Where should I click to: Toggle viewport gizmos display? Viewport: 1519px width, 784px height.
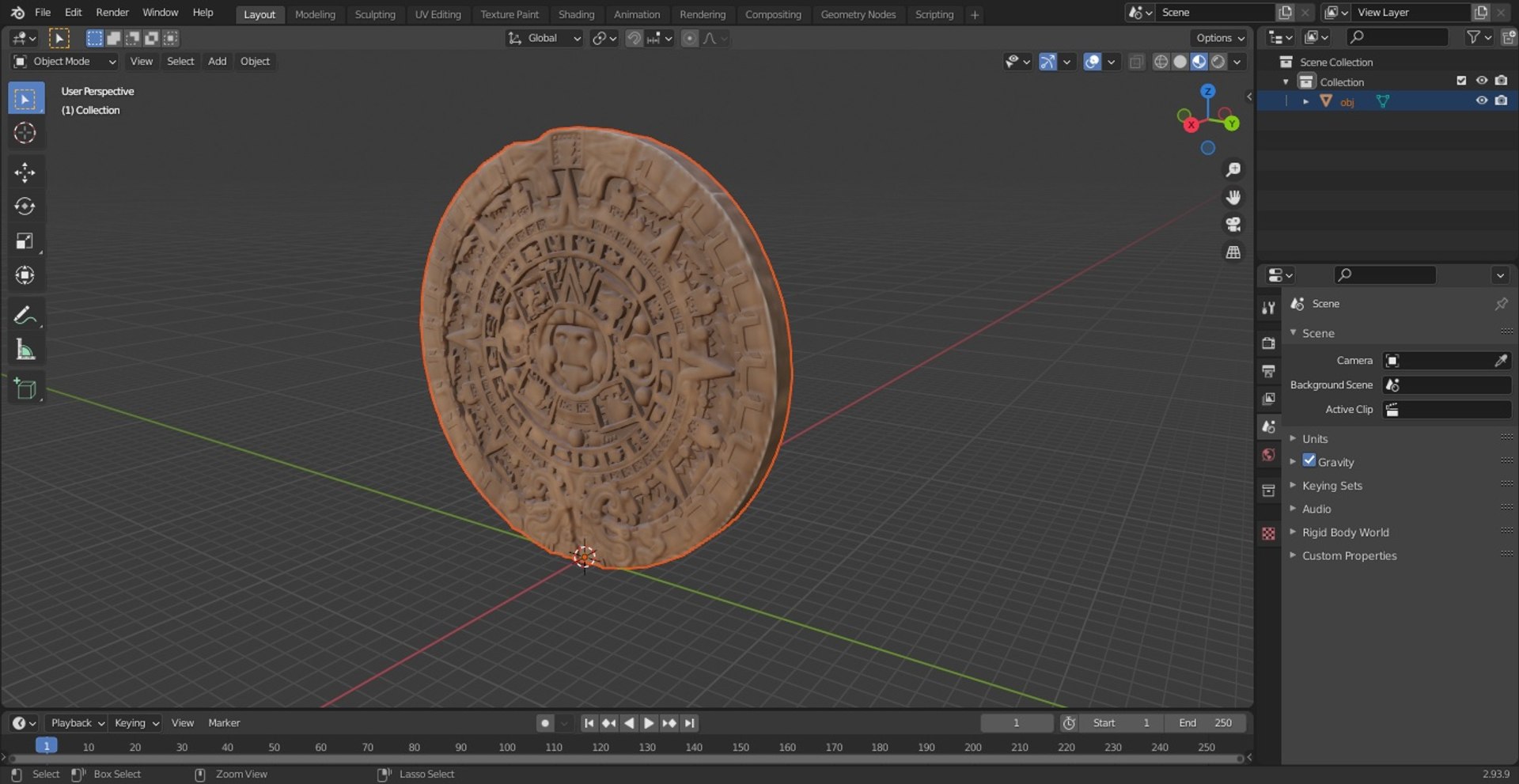tap(1047, 62)
